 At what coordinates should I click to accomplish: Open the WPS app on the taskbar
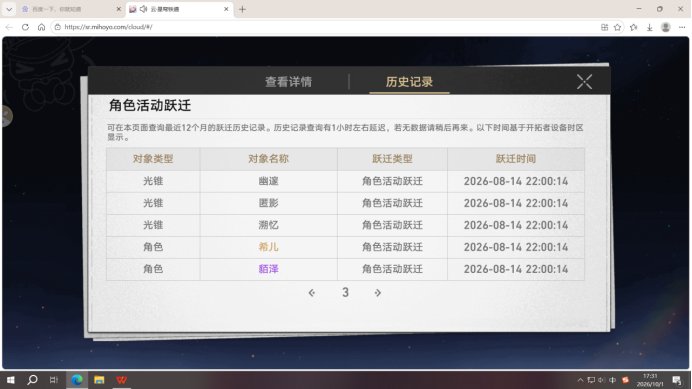pos(121,380)
